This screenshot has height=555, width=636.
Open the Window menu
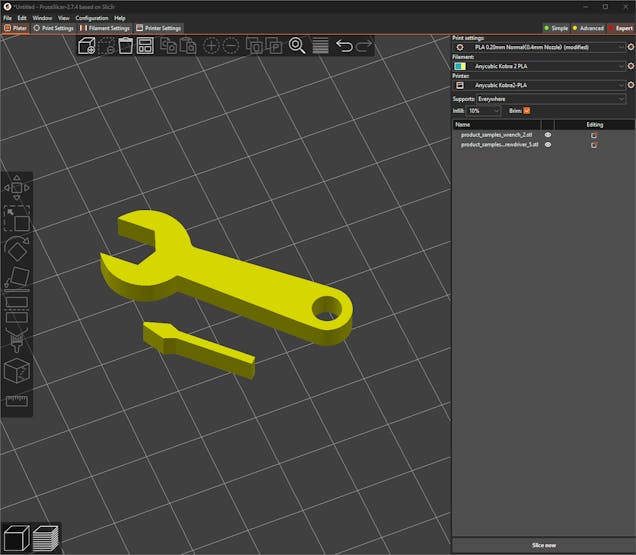(x=42, y=18)
